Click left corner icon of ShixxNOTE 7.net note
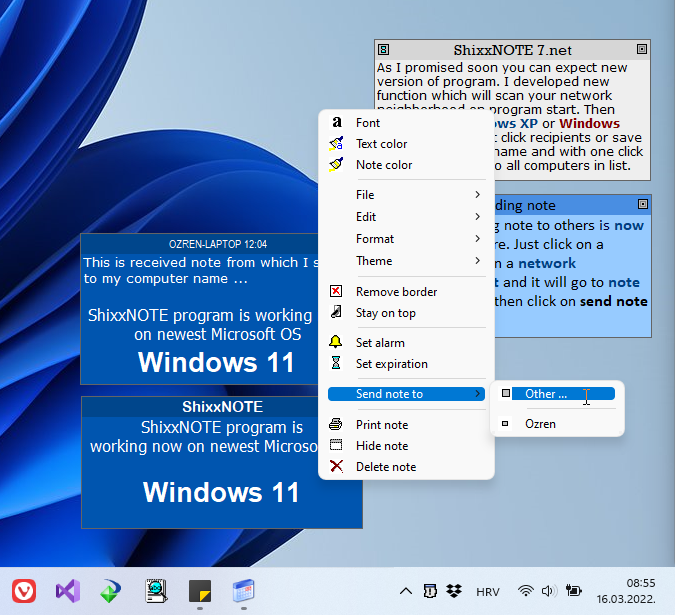Image resolution: width=675 pixels, height=615 pixels. tap(383, 50)
